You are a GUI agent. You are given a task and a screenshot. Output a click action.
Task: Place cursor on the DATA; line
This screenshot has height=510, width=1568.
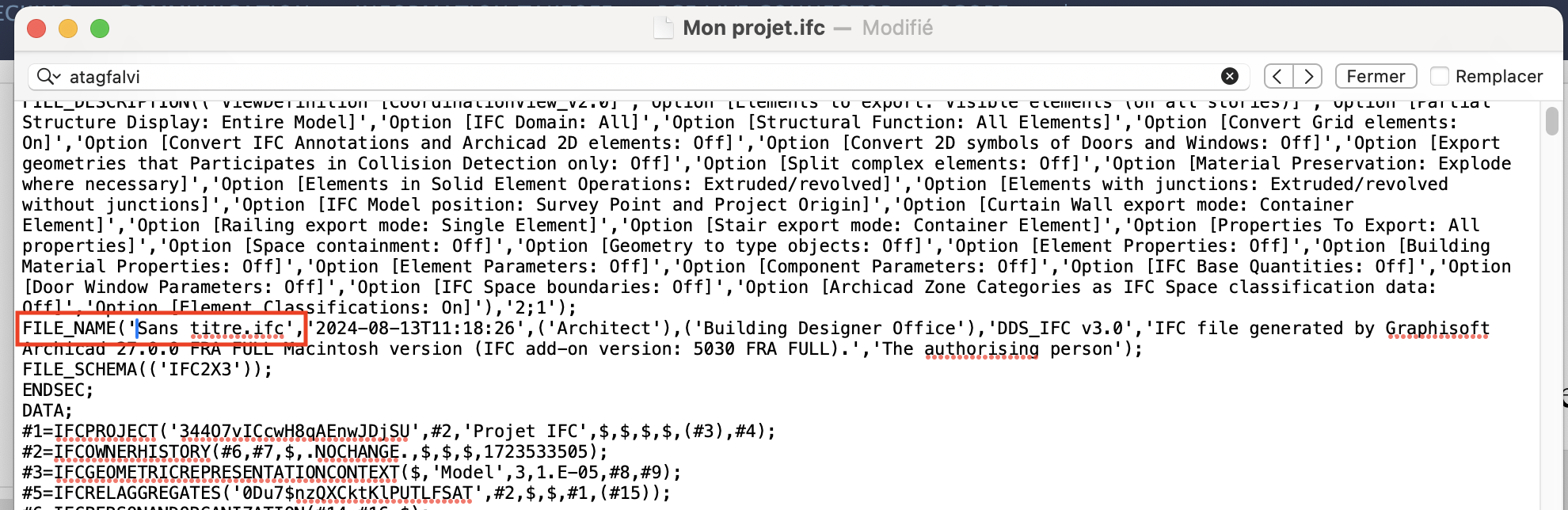(48, 411)
